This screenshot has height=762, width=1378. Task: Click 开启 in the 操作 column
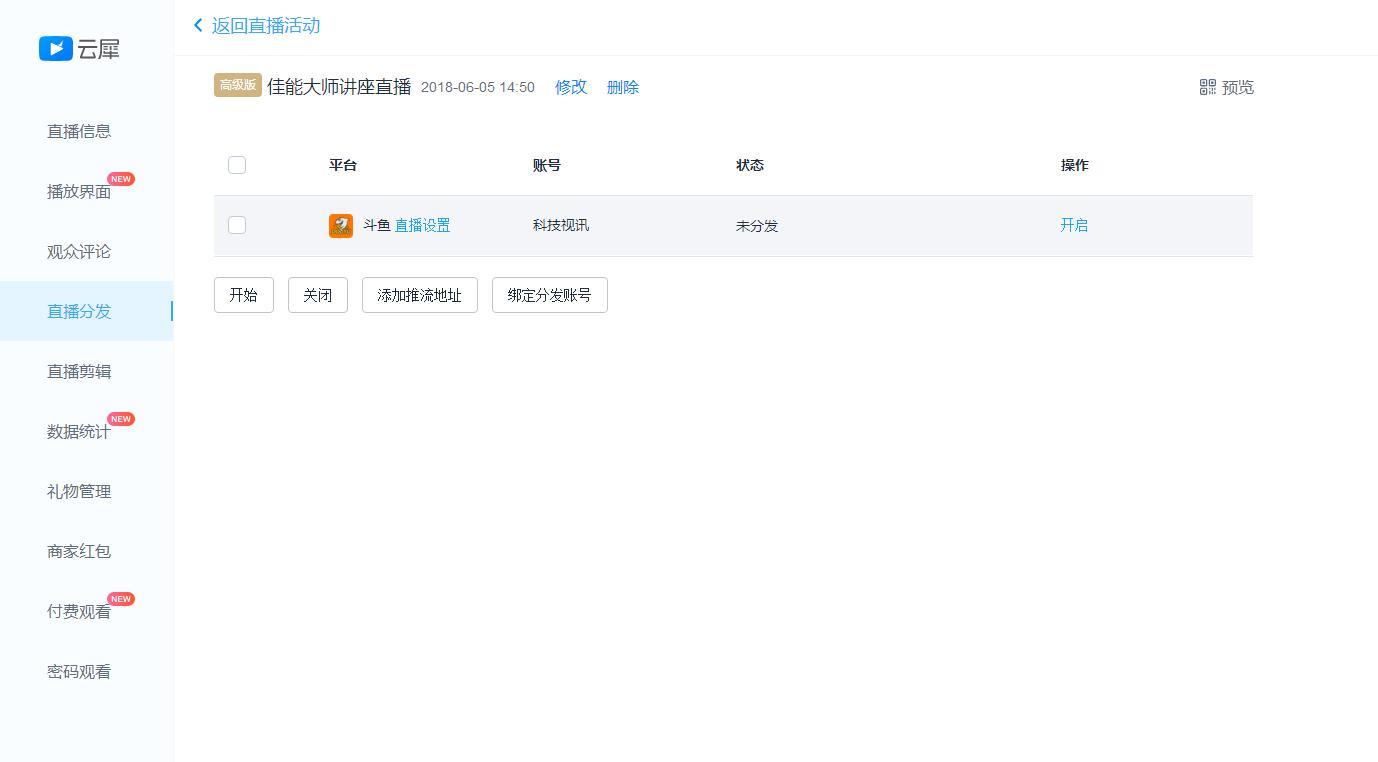[x=1074, y=225]
